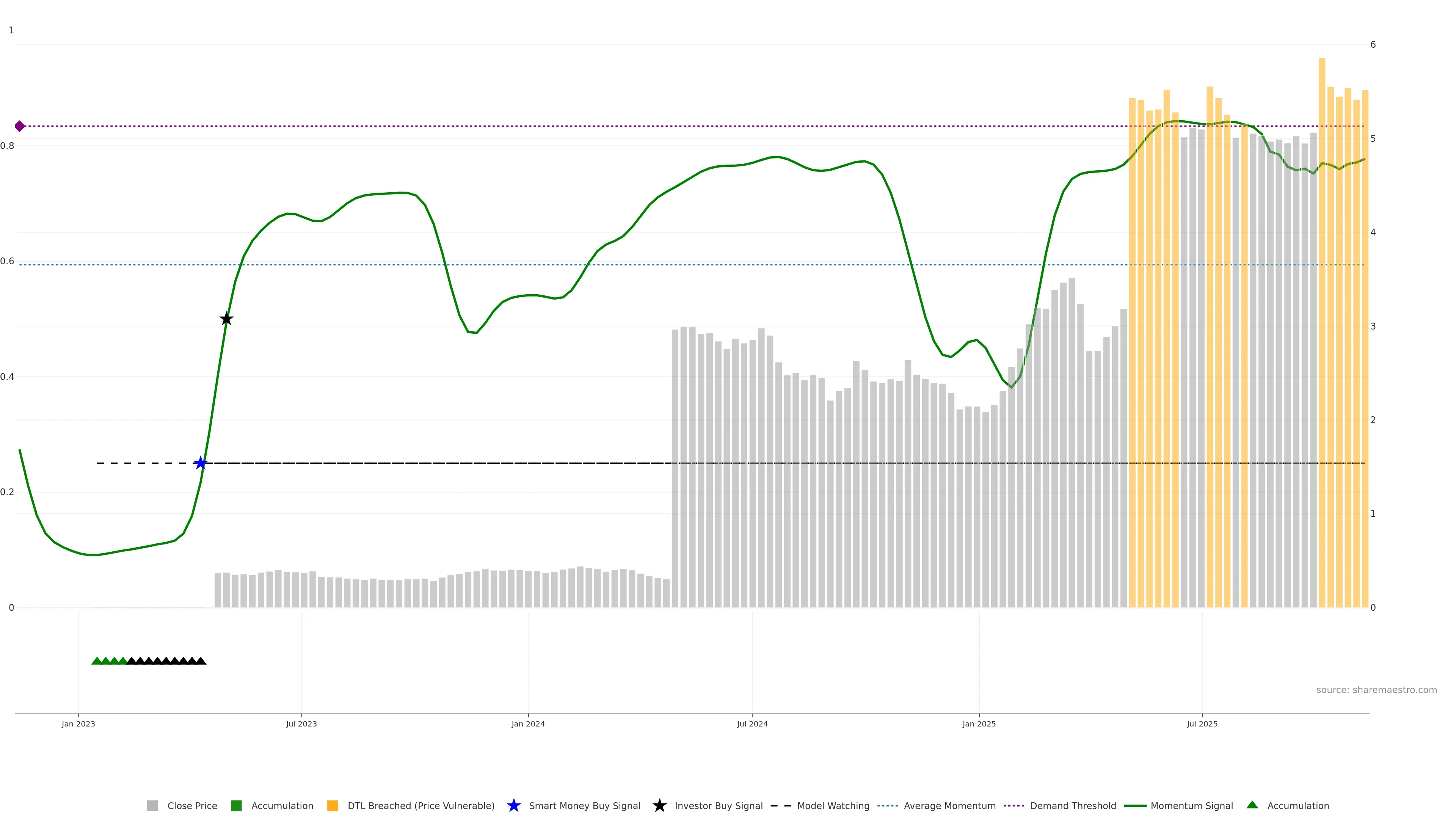Click the blue star icon in the legend
The width and height of the screenshot is (1456, 819).
click(513, 806)
